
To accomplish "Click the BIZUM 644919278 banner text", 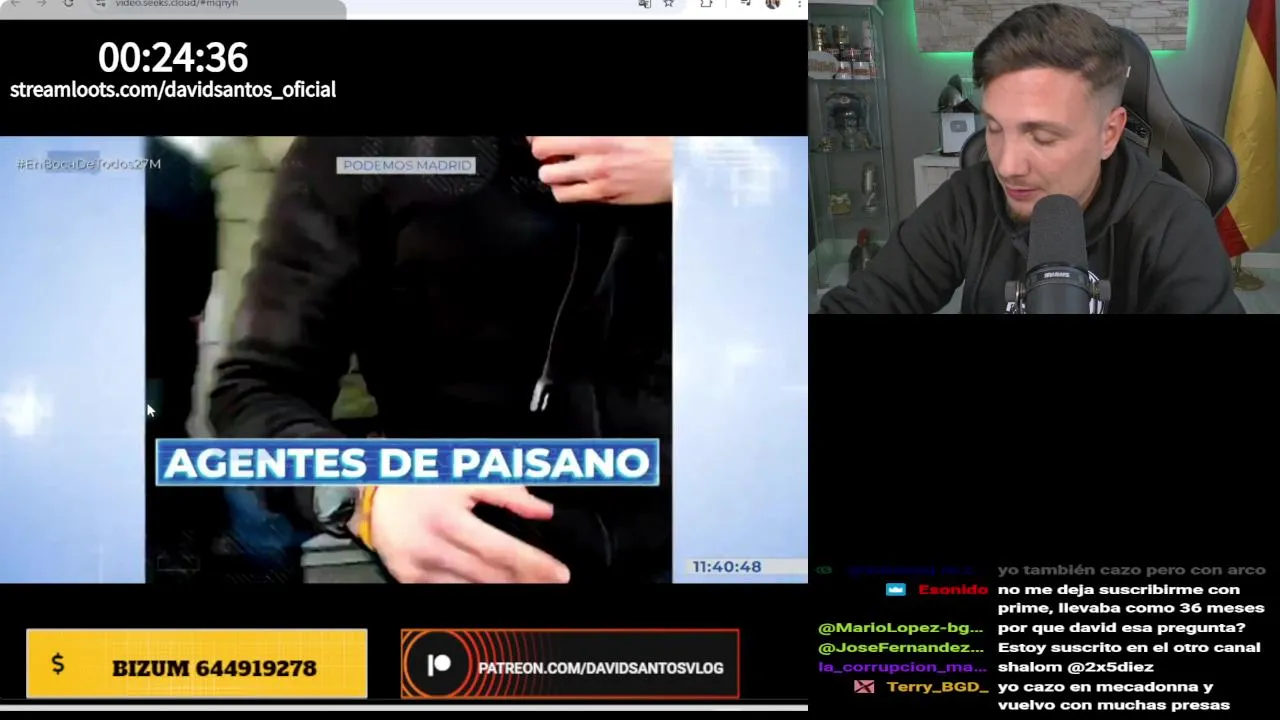I will pos(214,668).
